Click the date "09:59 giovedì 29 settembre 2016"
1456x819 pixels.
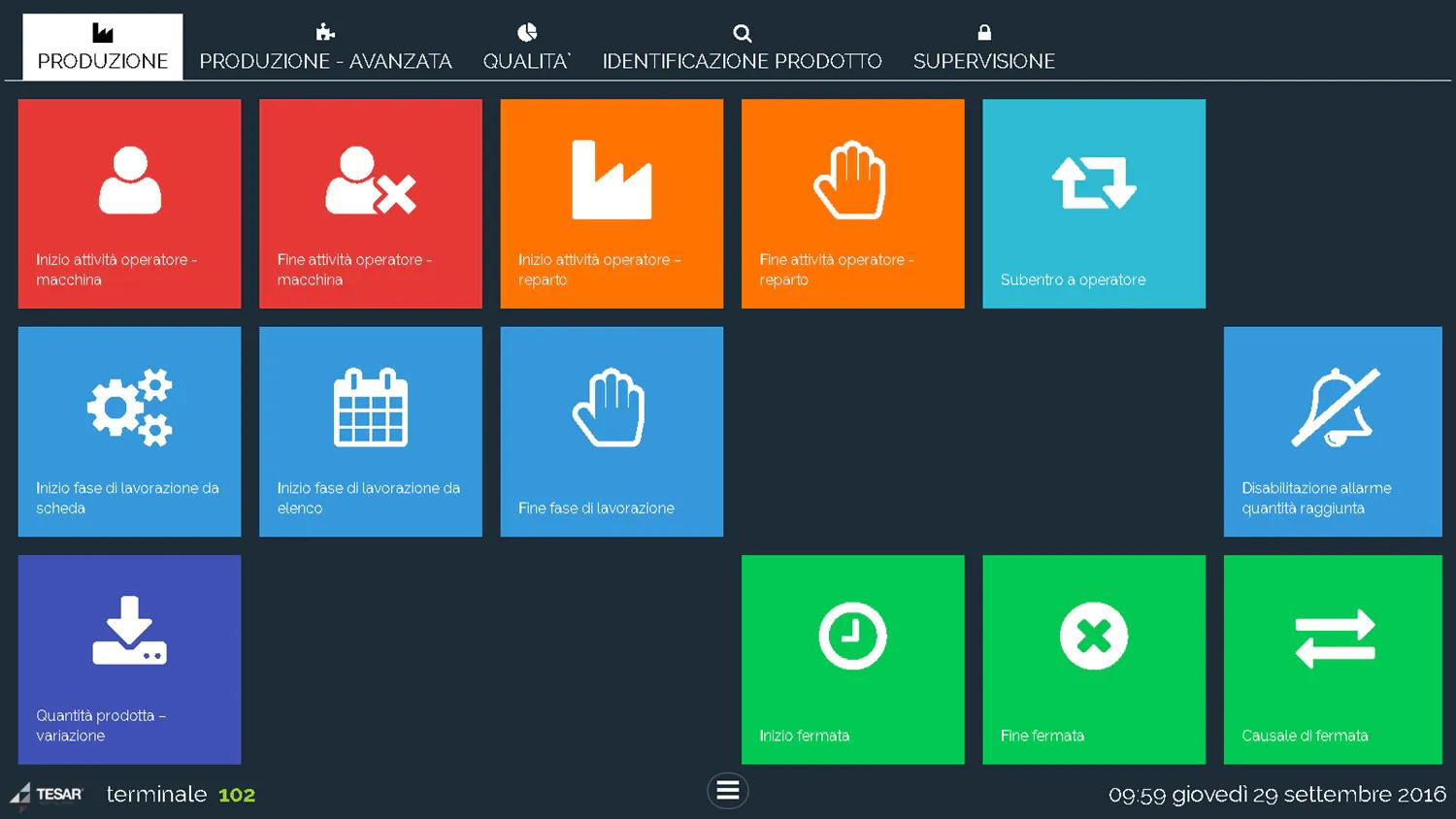pos(1277,795)
